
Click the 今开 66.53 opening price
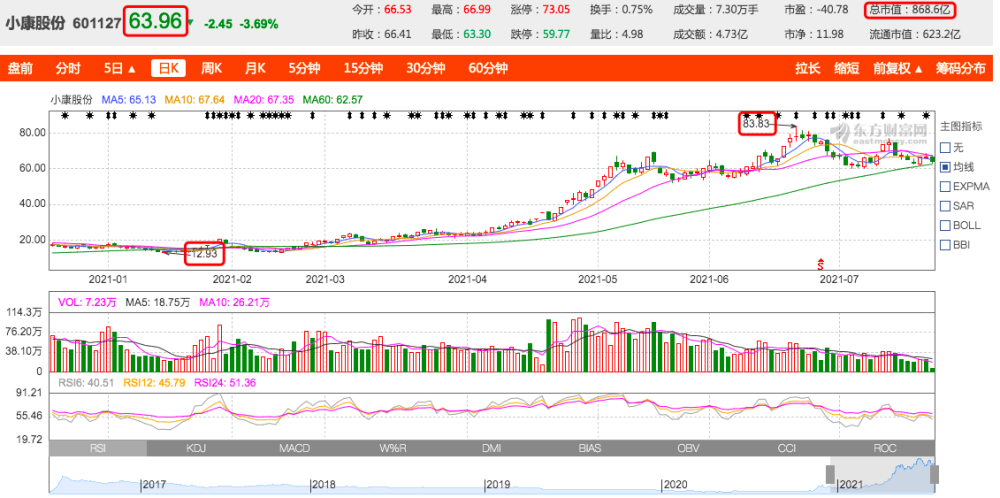[x=381, y=10]
